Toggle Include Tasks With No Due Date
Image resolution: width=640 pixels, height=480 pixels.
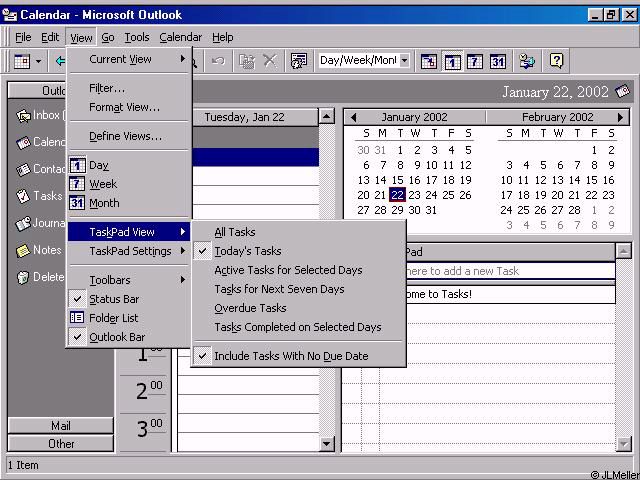299,356
